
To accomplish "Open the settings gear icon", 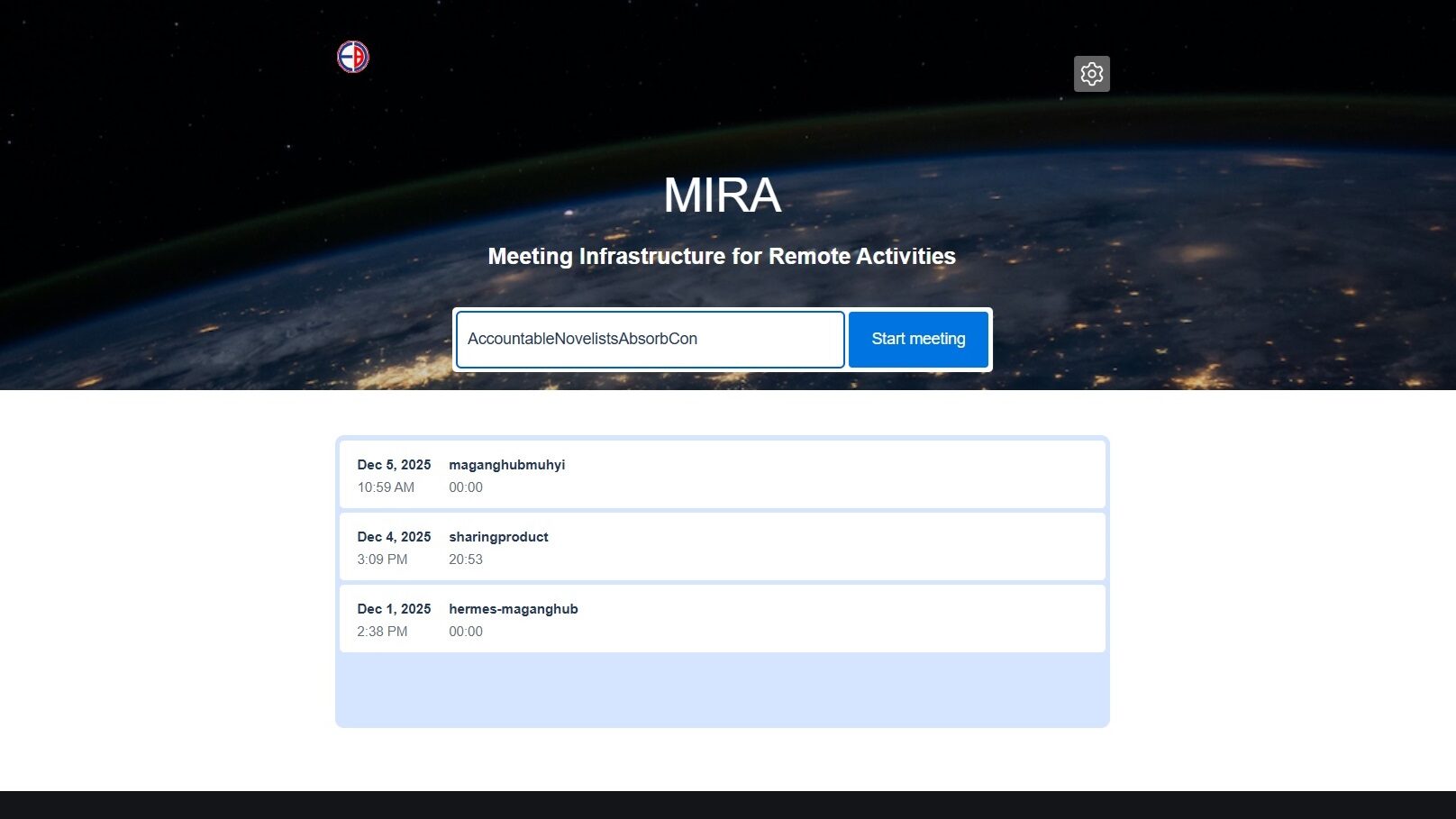I will (x=1091, y=74).
